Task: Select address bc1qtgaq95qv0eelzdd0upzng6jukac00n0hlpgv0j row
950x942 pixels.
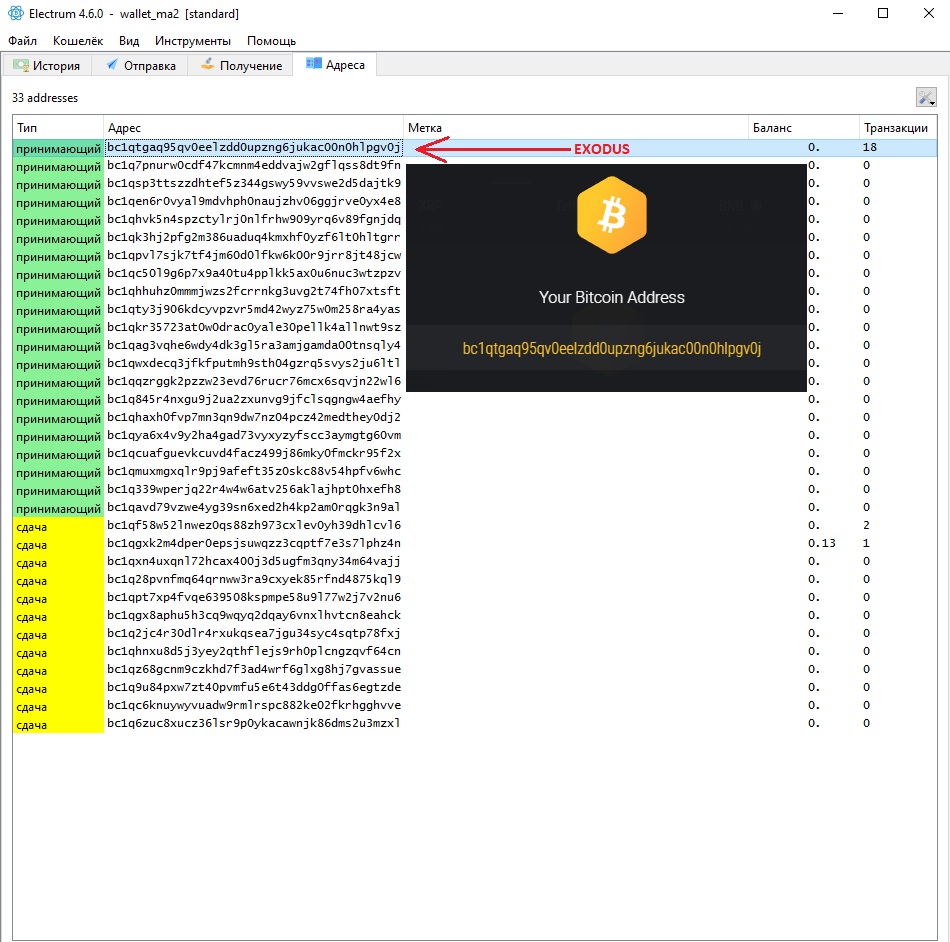Action: click(475, 148)
